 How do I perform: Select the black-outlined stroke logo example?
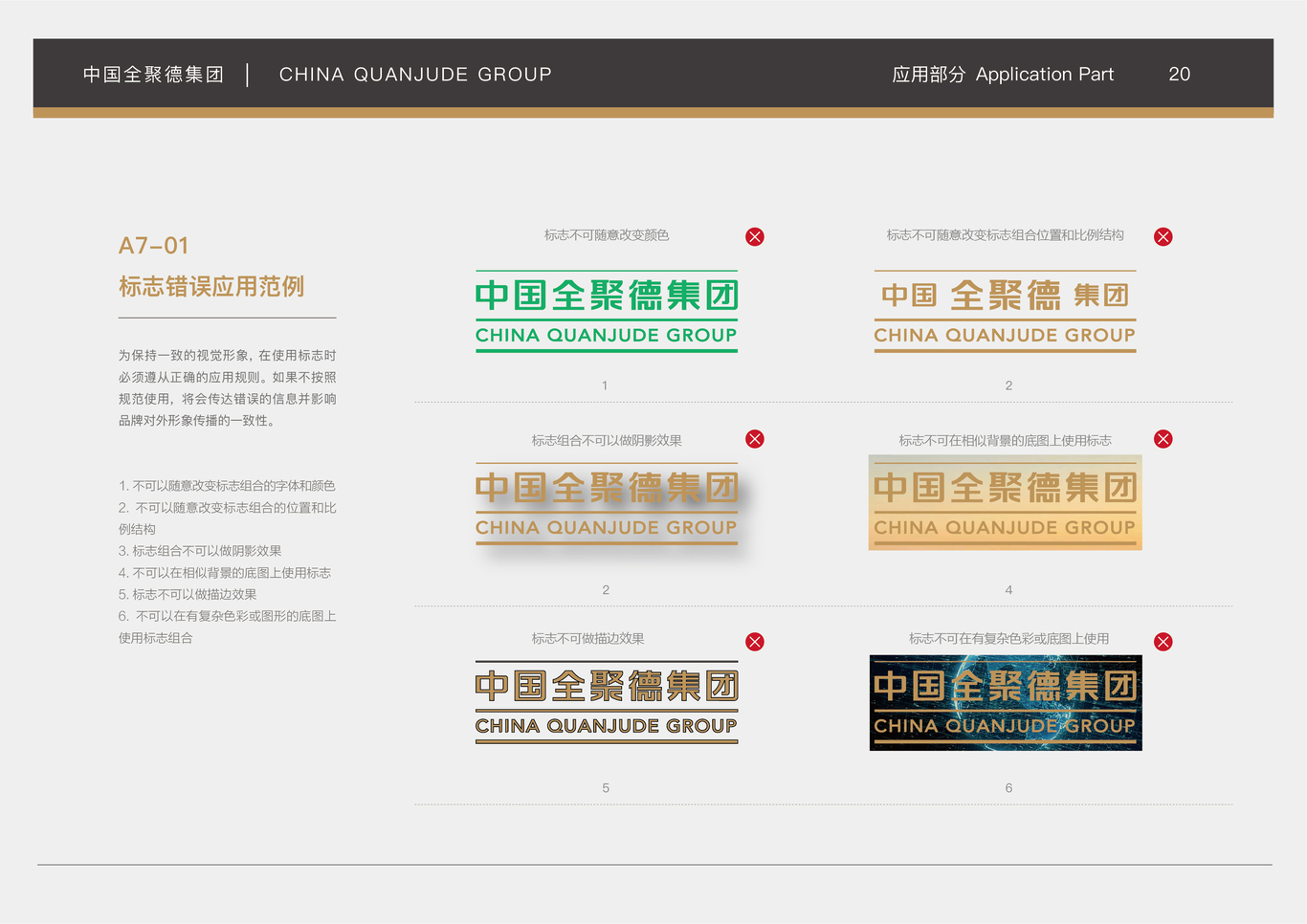pos(607,702)
